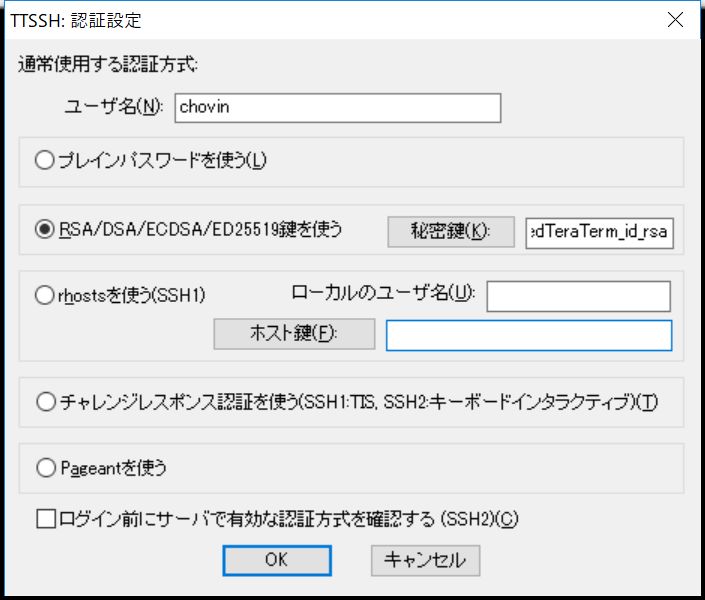705x600 pixels.
Task: Click the ローカルのユーザ名(U) label
Action: pos(383,293)
